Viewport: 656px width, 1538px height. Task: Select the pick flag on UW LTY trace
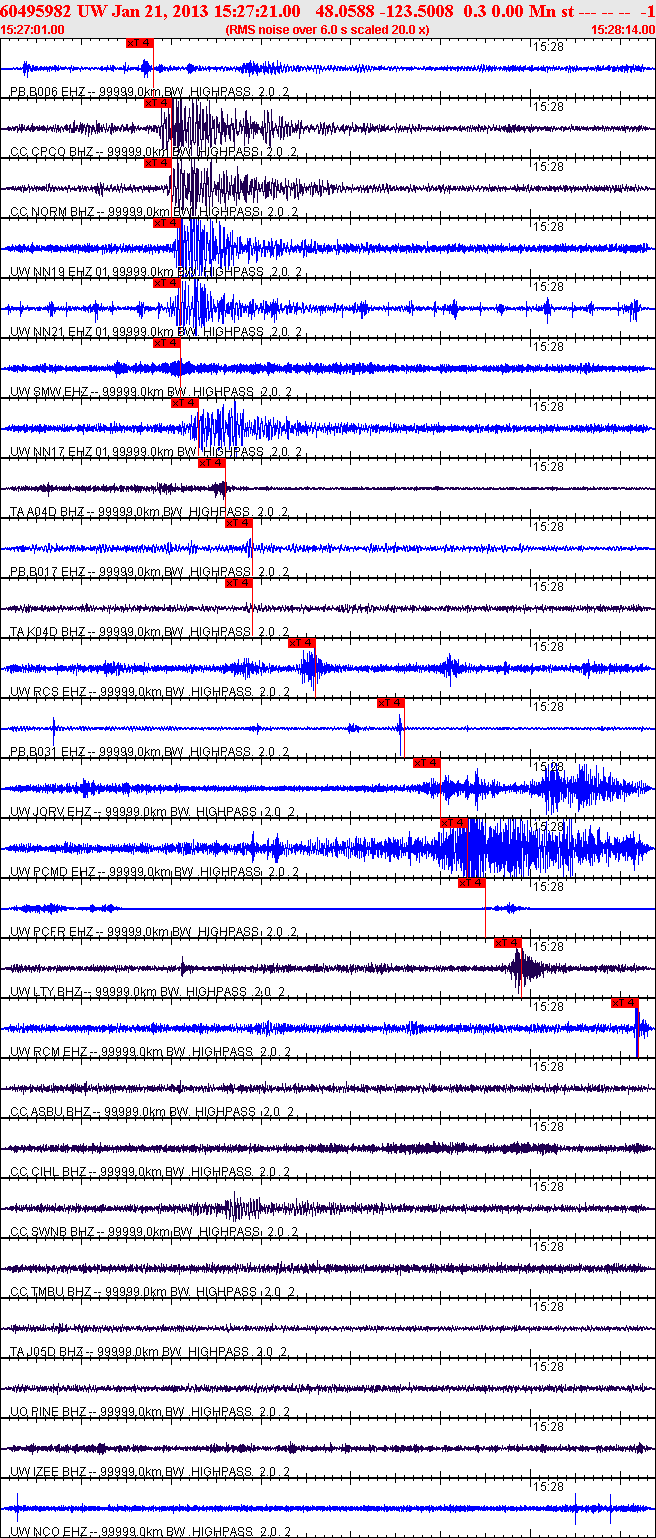[508, 943]
